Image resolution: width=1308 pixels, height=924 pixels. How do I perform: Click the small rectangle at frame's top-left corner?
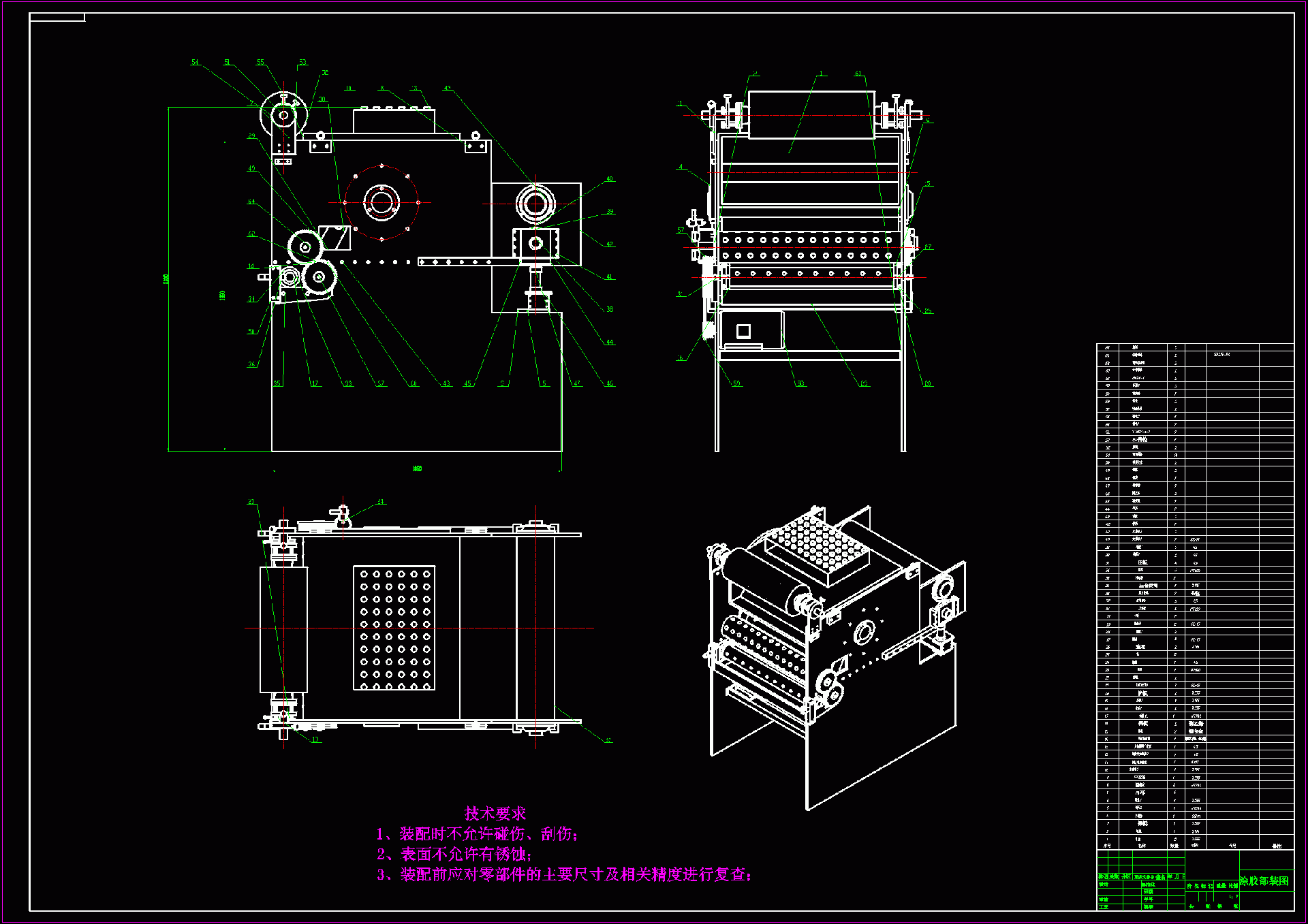click(57, 18)
